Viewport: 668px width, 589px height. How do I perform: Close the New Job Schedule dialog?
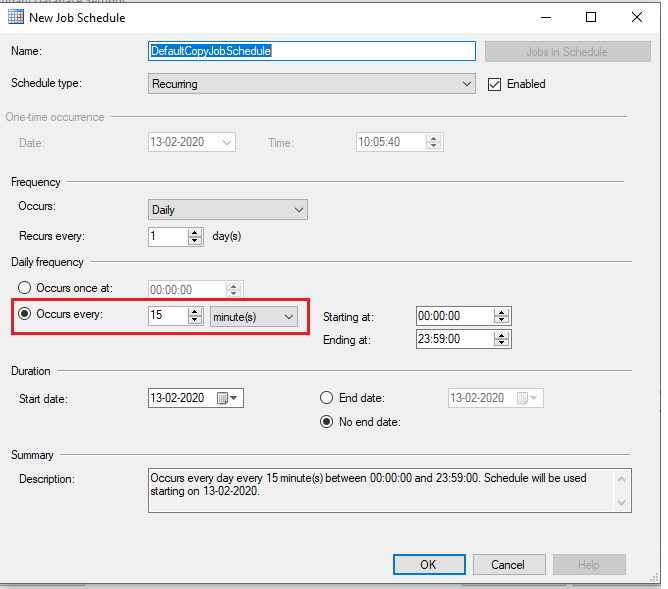(x=637, y=17)
